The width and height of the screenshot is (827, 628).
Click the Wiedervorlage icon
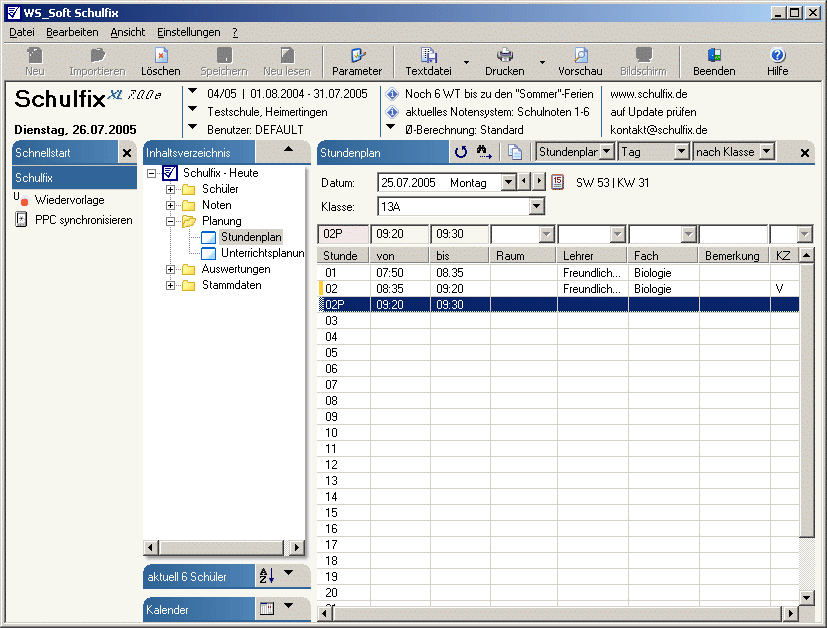[x=21, y=199]
